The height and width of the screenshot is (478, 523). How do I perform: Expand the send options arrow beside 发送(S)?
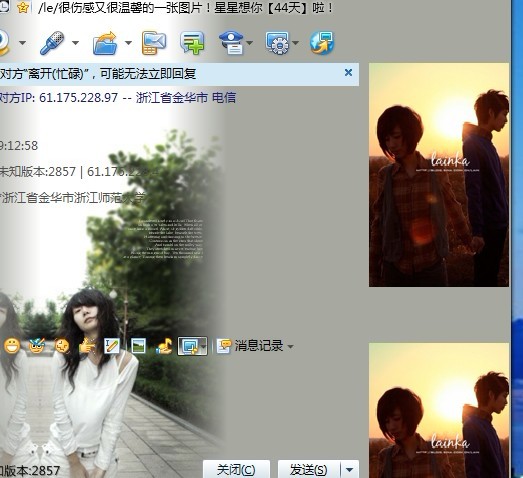pyautogui.click(x=349, y=470)
